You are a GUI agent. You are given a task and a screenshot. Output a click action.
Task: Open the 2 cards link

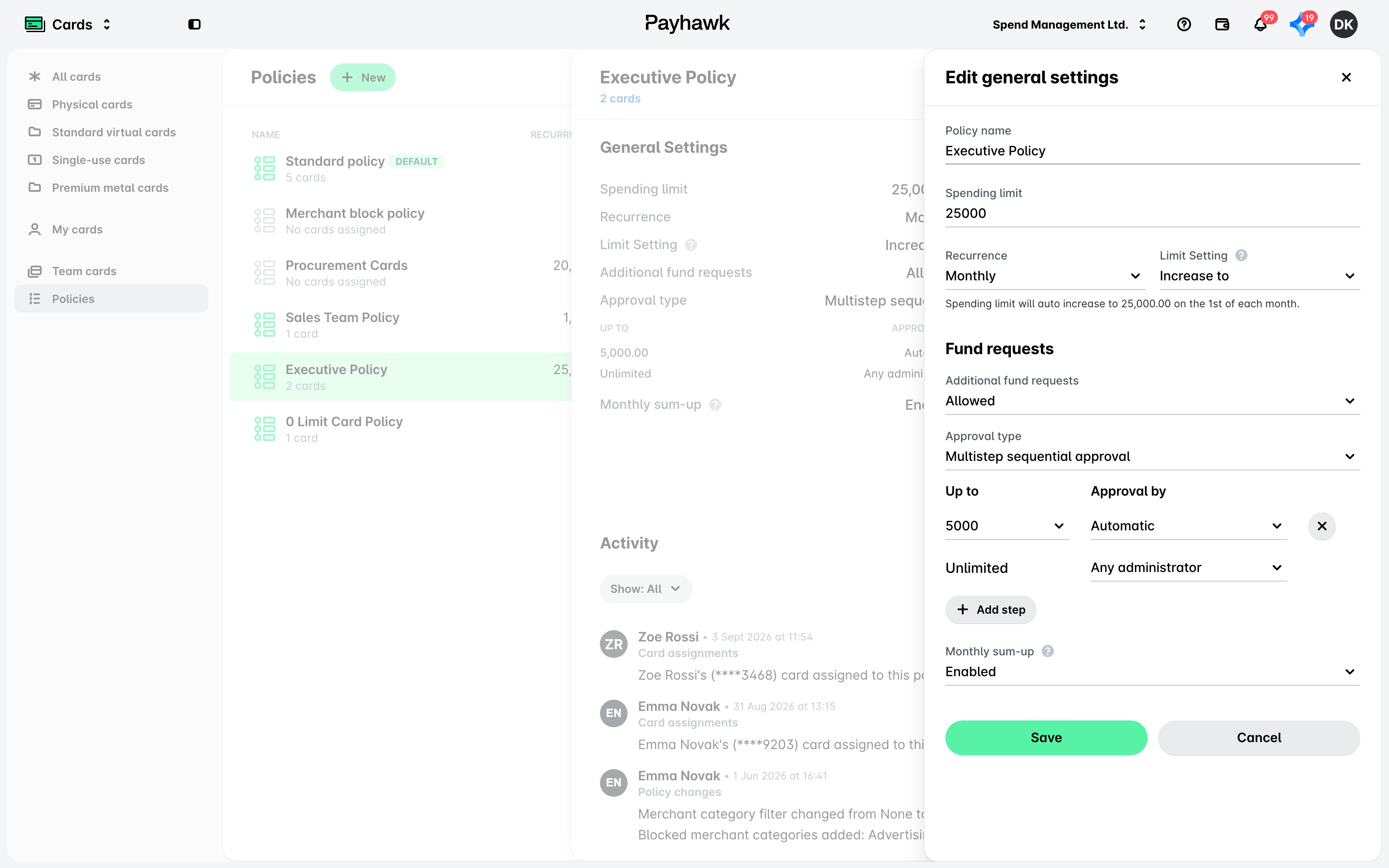click(x=620, y=98)
